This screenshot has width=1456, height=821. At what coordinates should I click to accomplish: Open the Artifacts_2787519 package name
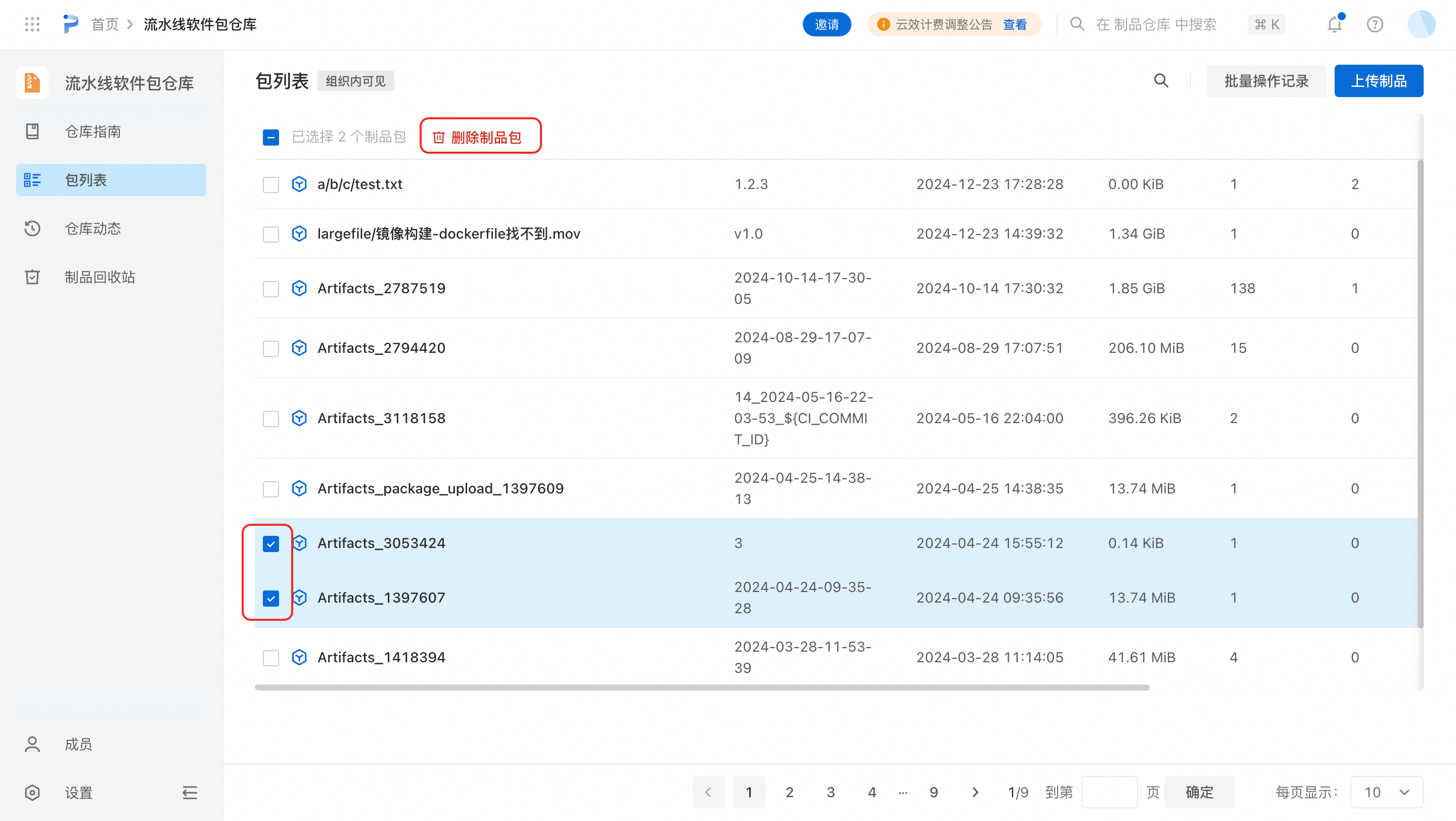381,288
